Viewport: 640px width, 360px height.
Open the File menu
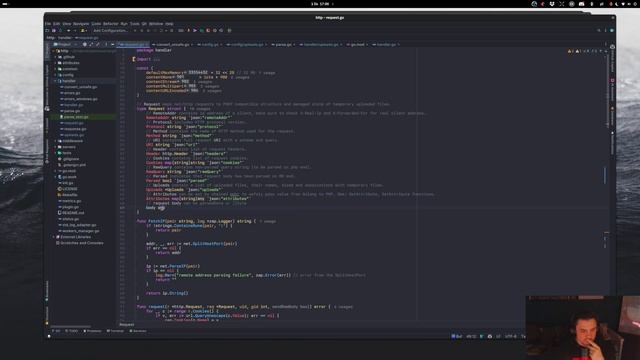pos(48,24)
